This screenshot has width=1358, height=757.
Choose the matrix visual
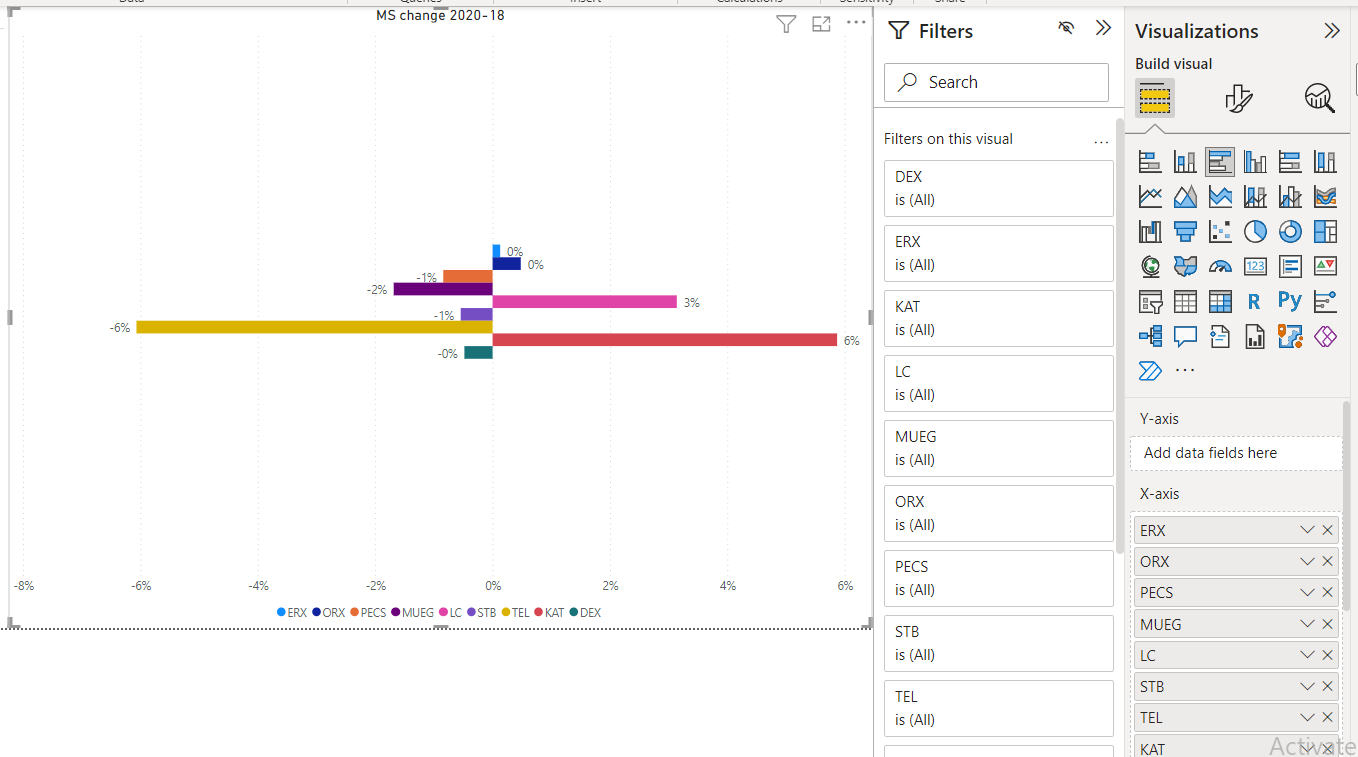click(1220, 301)
